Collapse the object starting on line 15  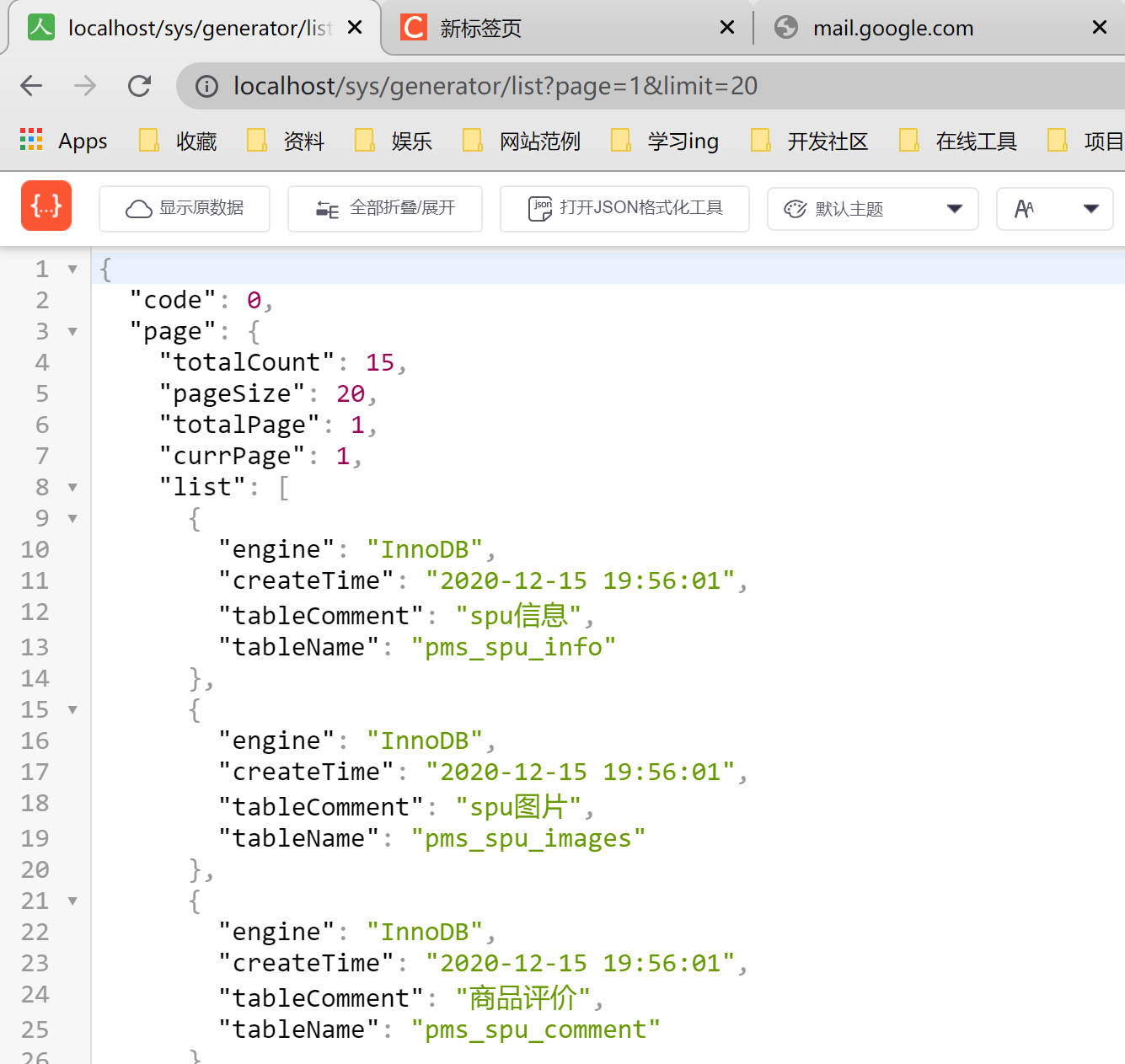click(x=72, y=710)
